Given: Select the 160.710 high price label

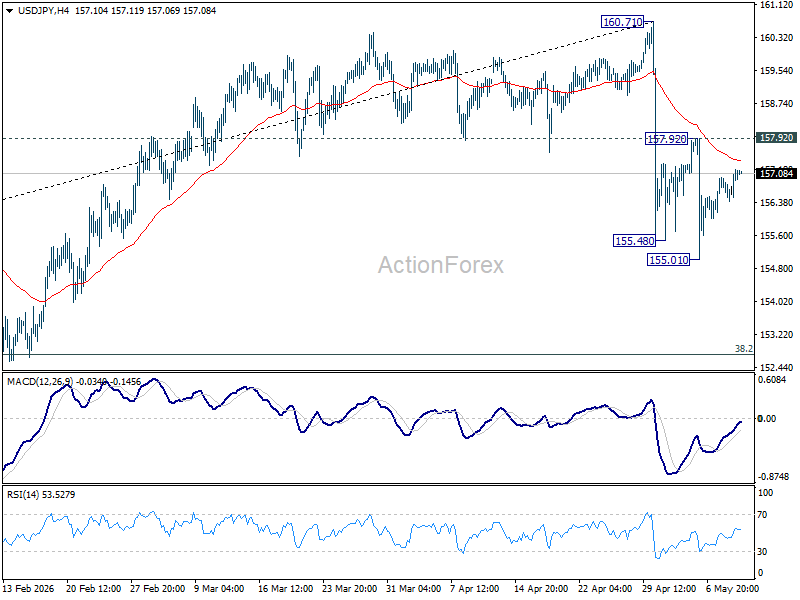Looking at the screenshot, I should tap(622, 22).
